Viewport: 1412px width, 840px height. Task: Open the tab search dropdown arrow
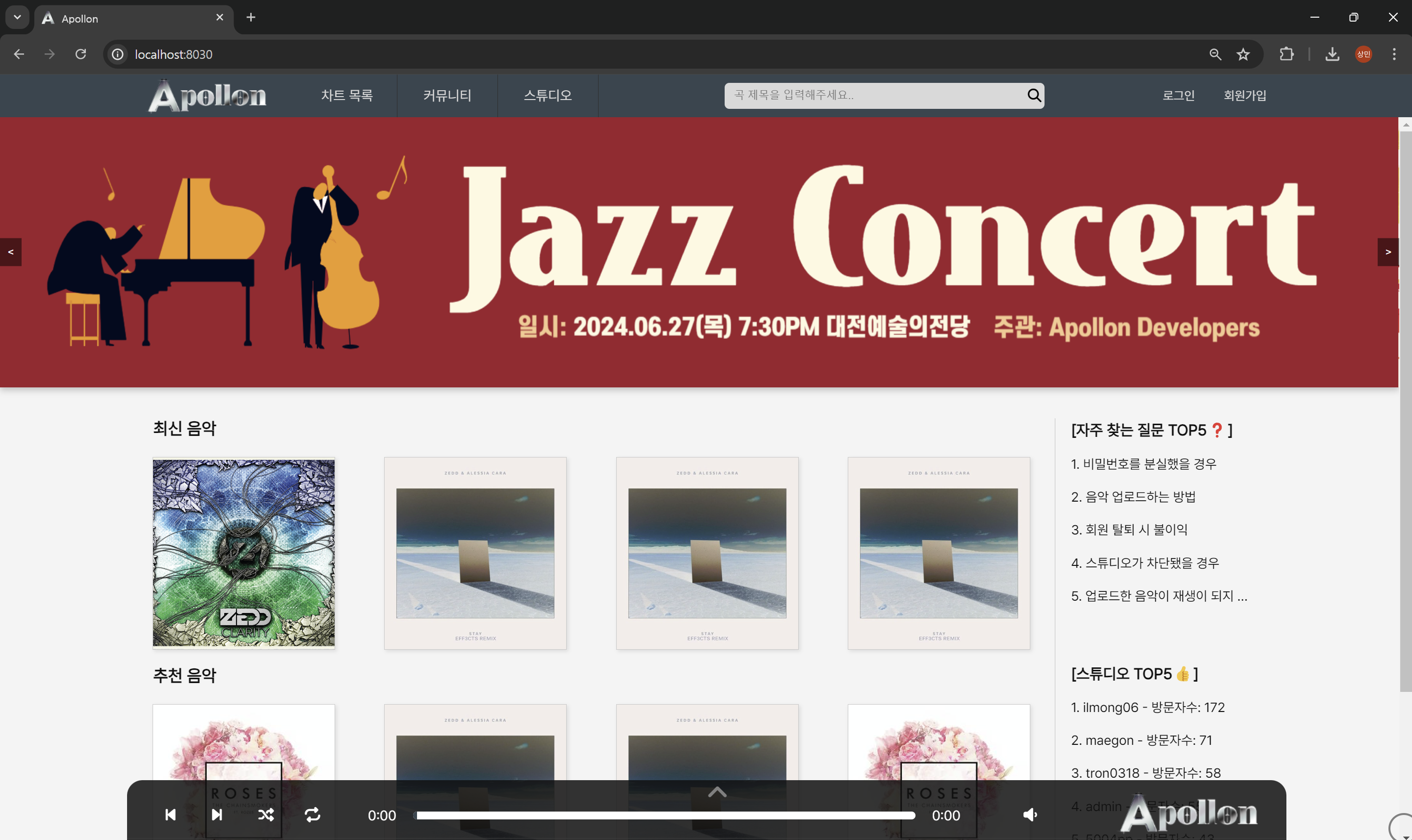(17, 17)
